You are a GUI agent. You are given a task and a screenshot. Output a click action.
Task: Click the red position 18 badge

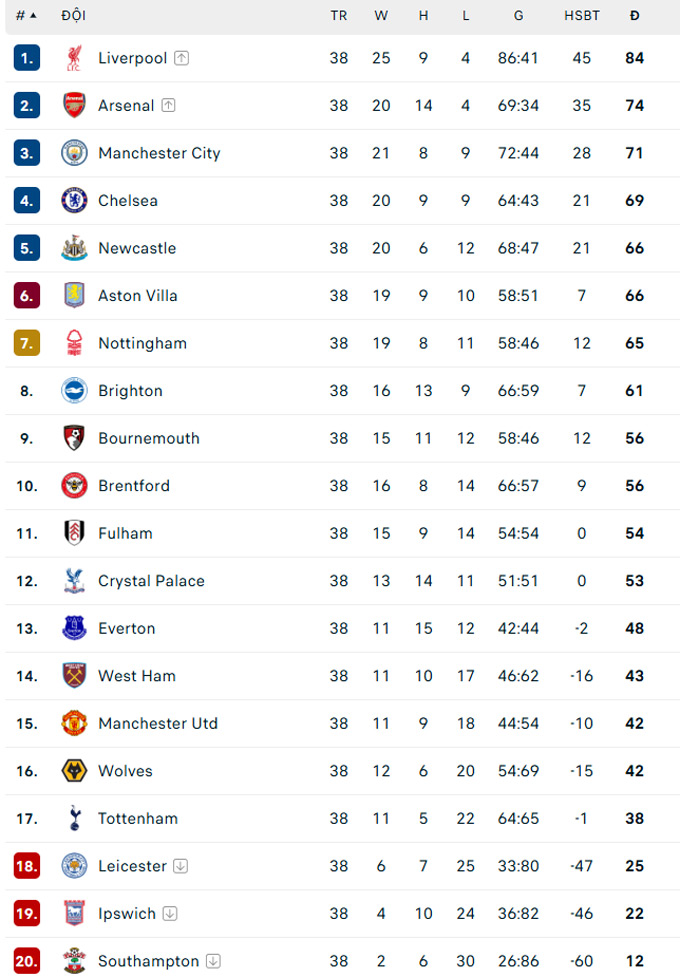point(27,865)
